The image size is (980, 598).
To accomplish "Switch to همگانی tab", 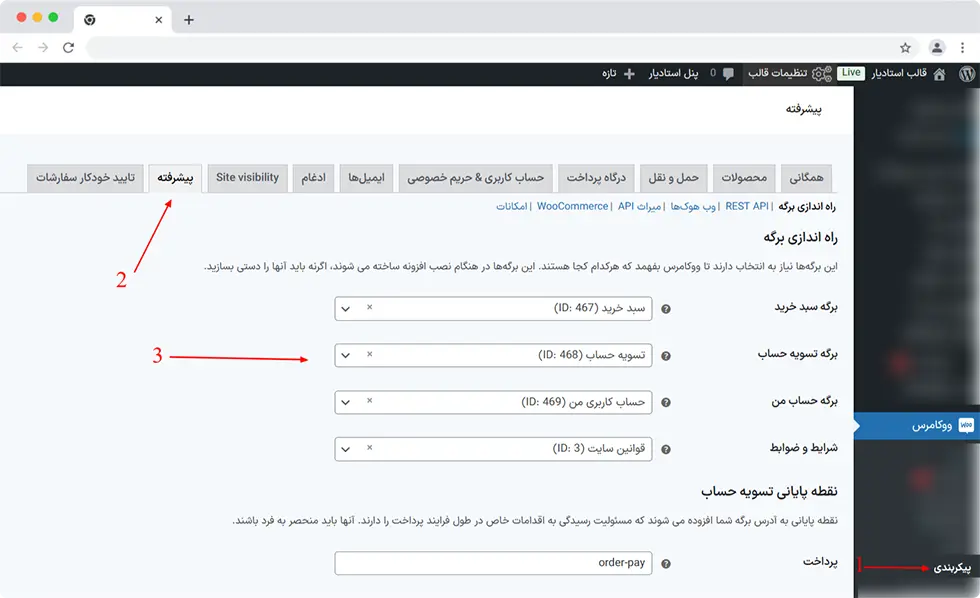I will [806, 178].
